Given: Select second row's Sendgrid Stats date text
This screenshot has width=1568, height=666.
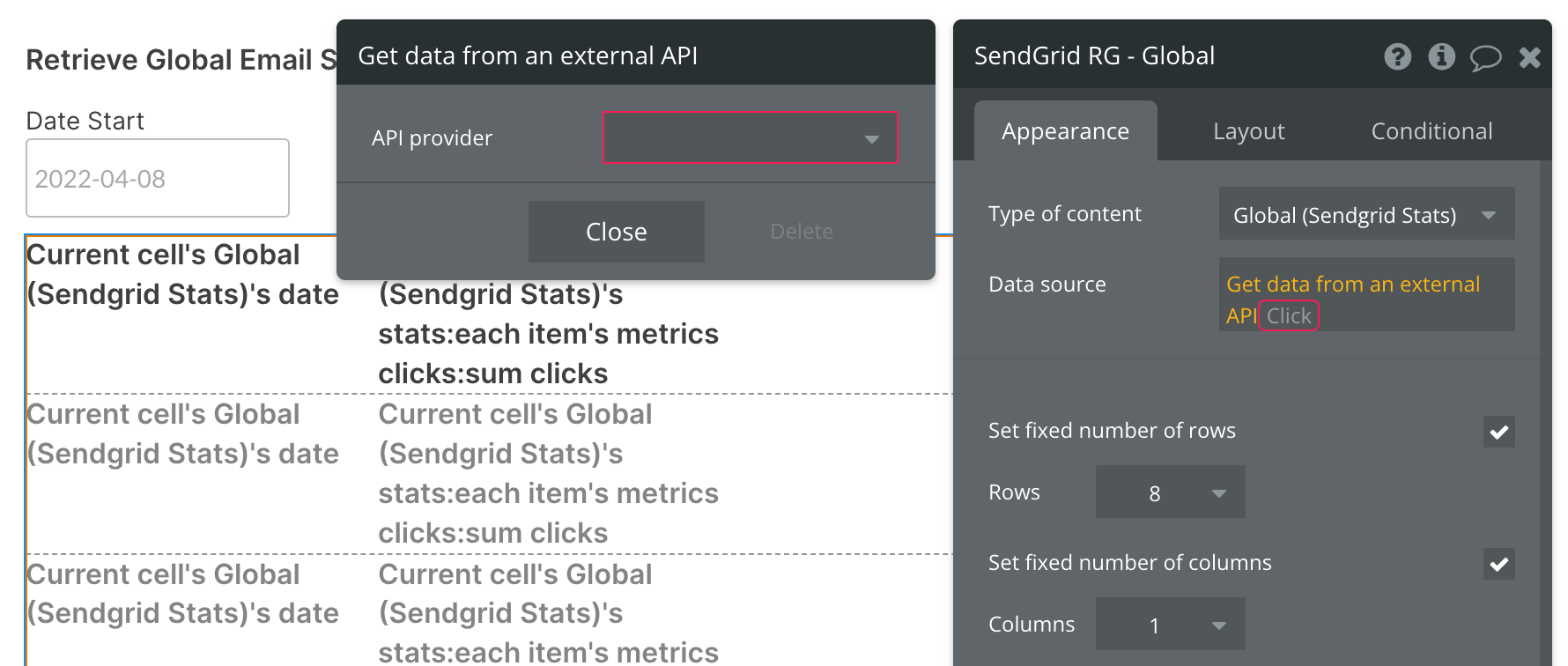Looking at the screenshot, I should pyautogui.click(x=182, y=433).
